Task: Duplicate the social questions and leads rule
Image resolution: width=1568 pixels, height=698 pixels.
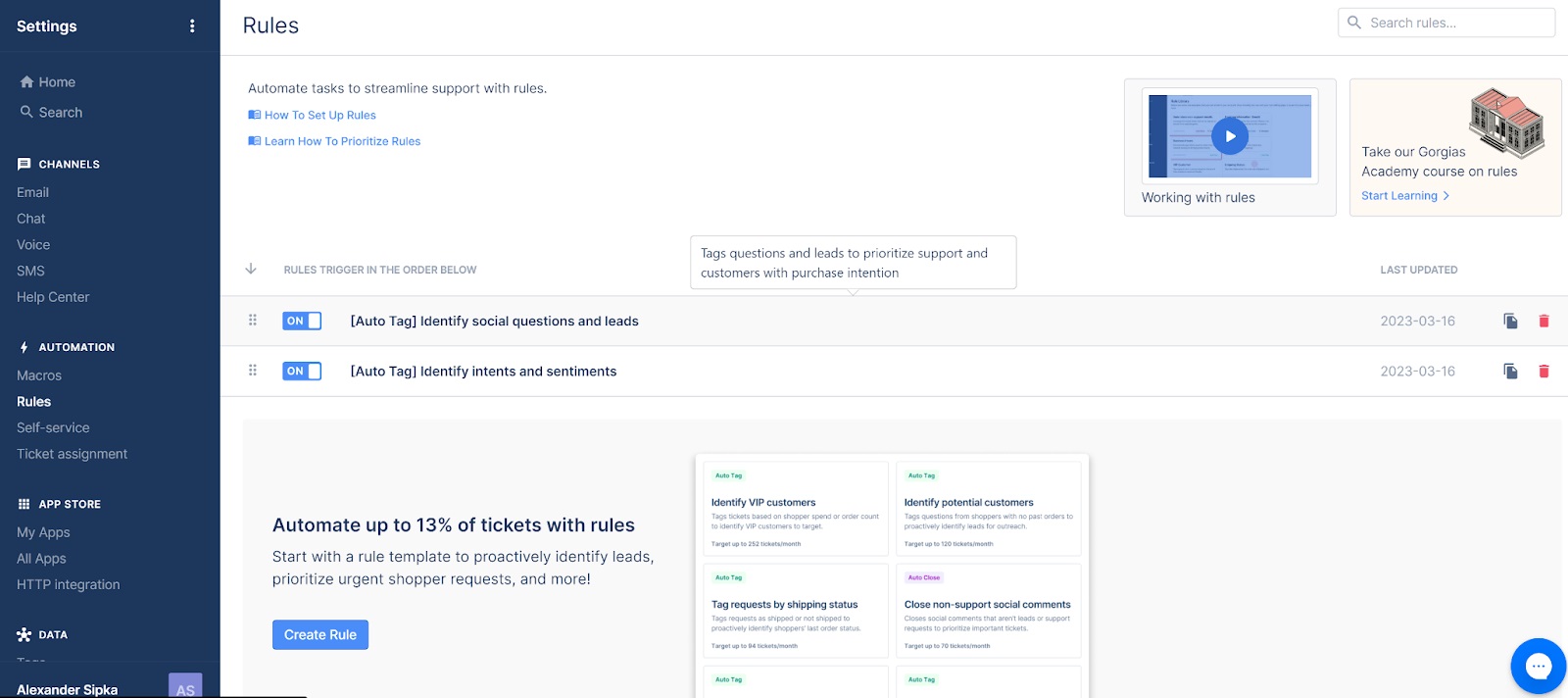Action: click(1510, 322)
